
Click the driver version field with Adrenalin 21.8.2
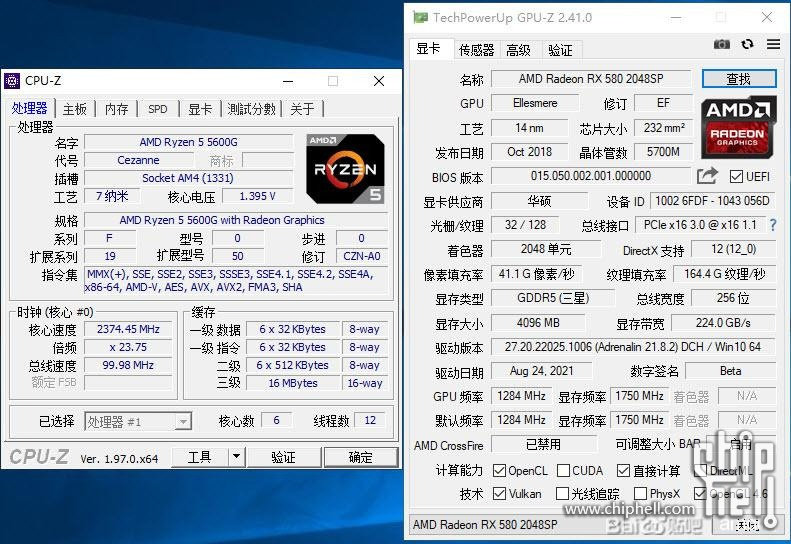pyautogui.click(x=633, y=347)
